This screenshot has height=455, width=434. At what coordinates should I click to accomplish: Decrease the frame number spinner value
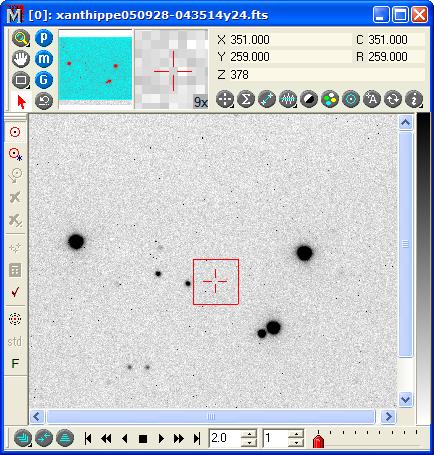pyautogui.click(x=296, y=443)
